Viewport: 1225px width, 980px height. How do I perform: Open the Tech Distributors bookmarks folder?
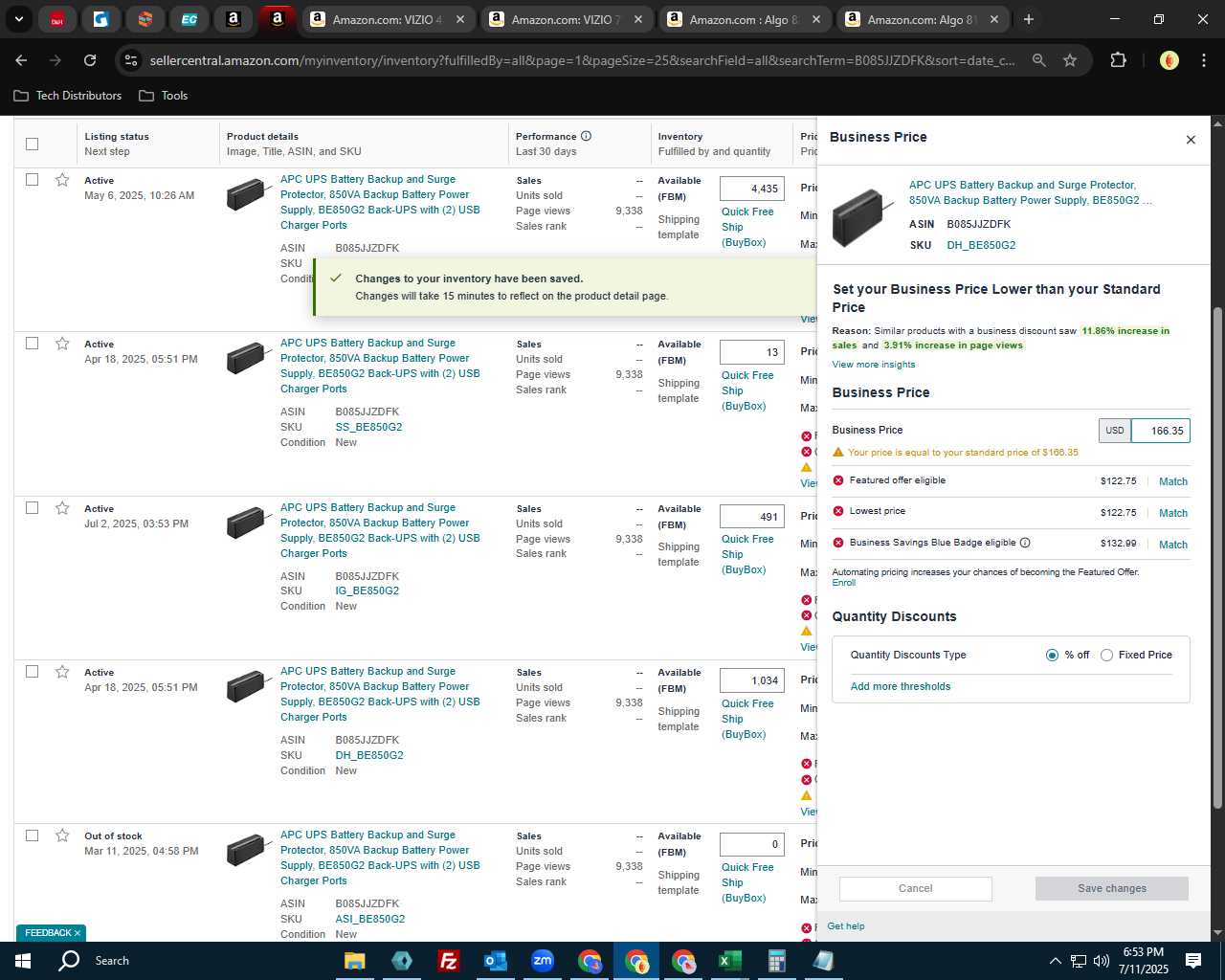click(x=68, y=96)
